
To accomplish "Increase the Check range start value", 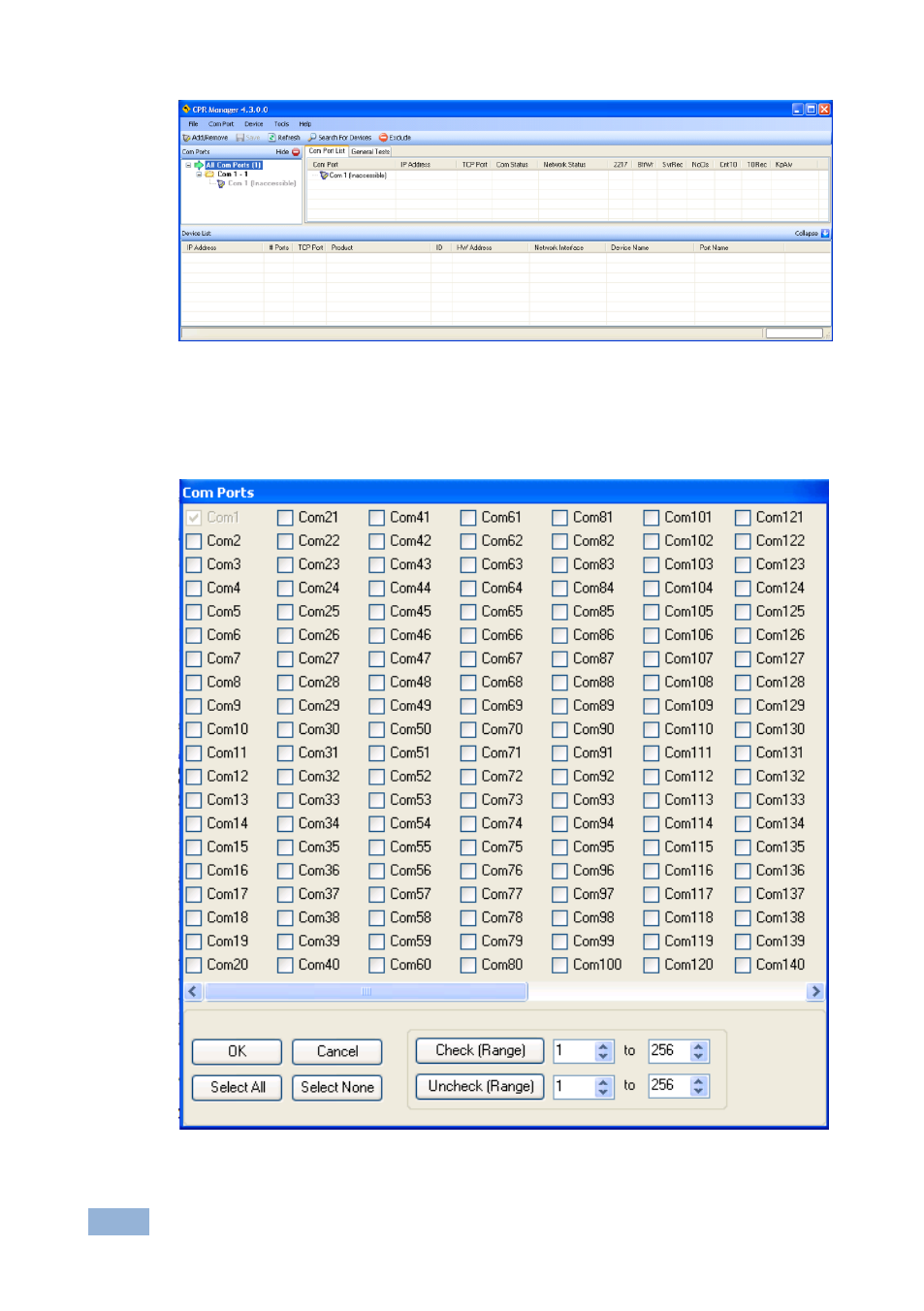I will 604,1046.
